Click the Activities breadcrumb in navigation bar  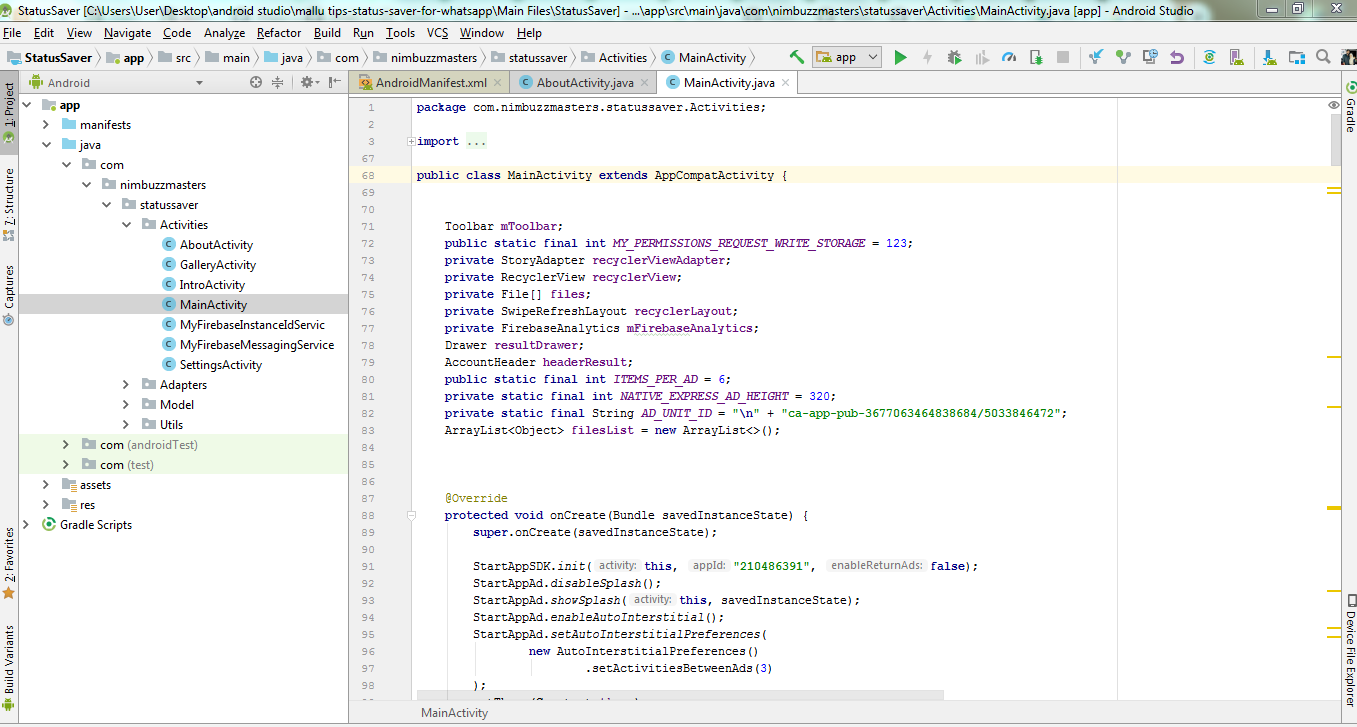(x=622, y=57)
